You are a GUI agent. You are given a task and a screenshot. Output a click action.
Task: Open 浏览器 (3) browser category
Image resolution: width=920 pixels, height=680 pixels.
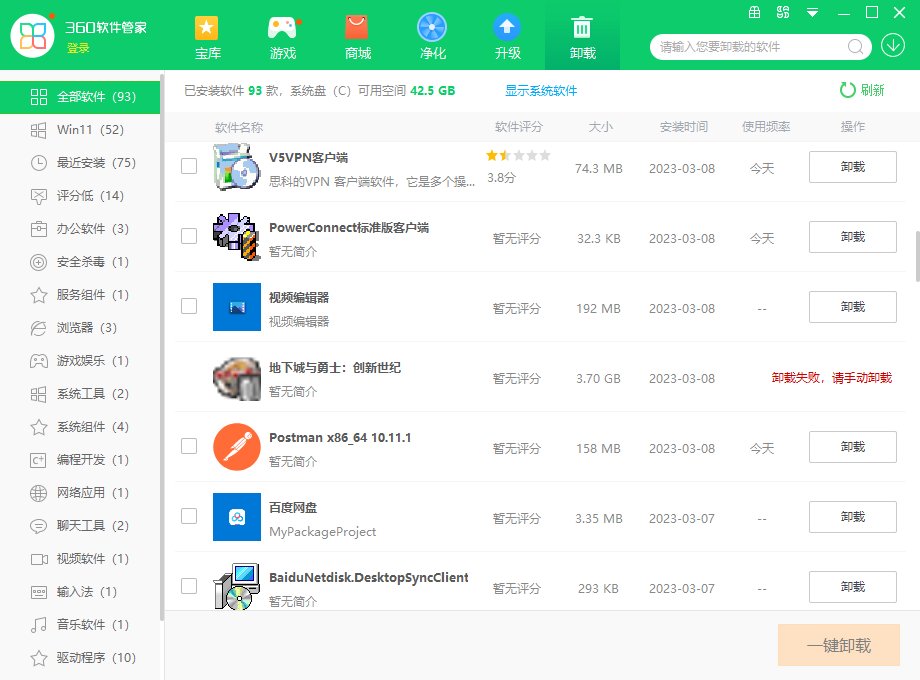(x=80, y=327)
